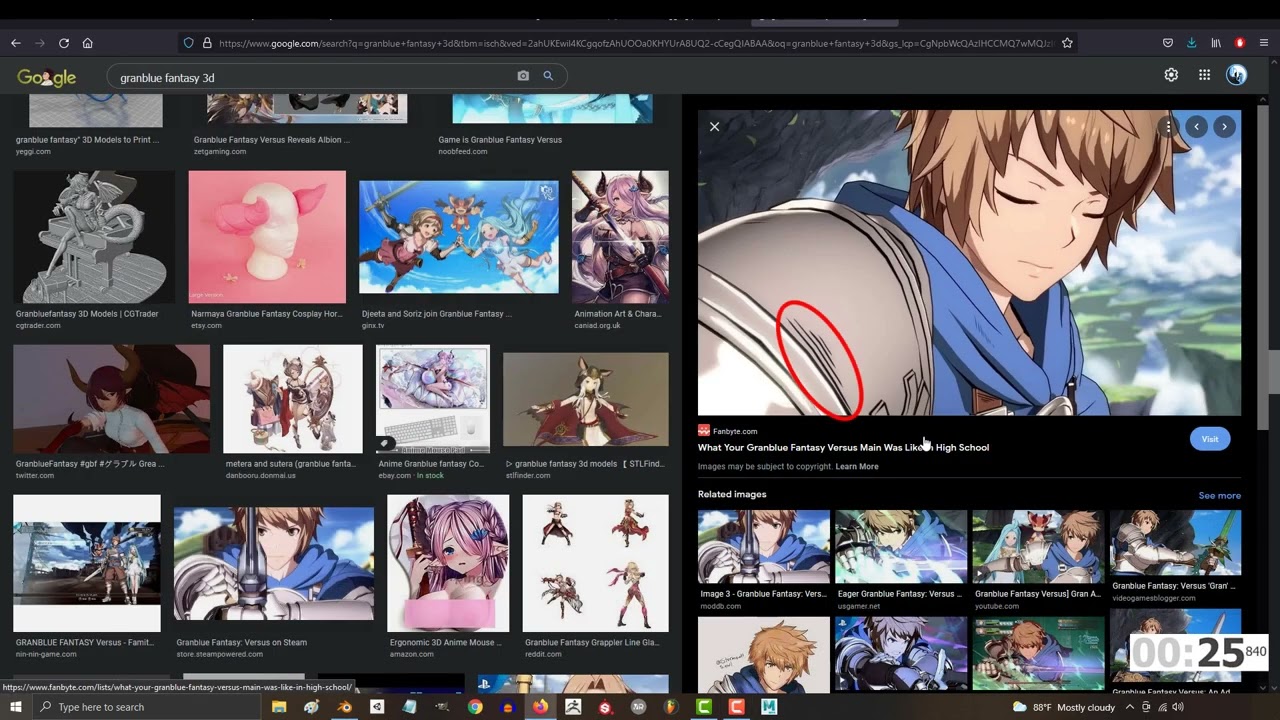Open related image from usgamer.net

tap(901, 547)
